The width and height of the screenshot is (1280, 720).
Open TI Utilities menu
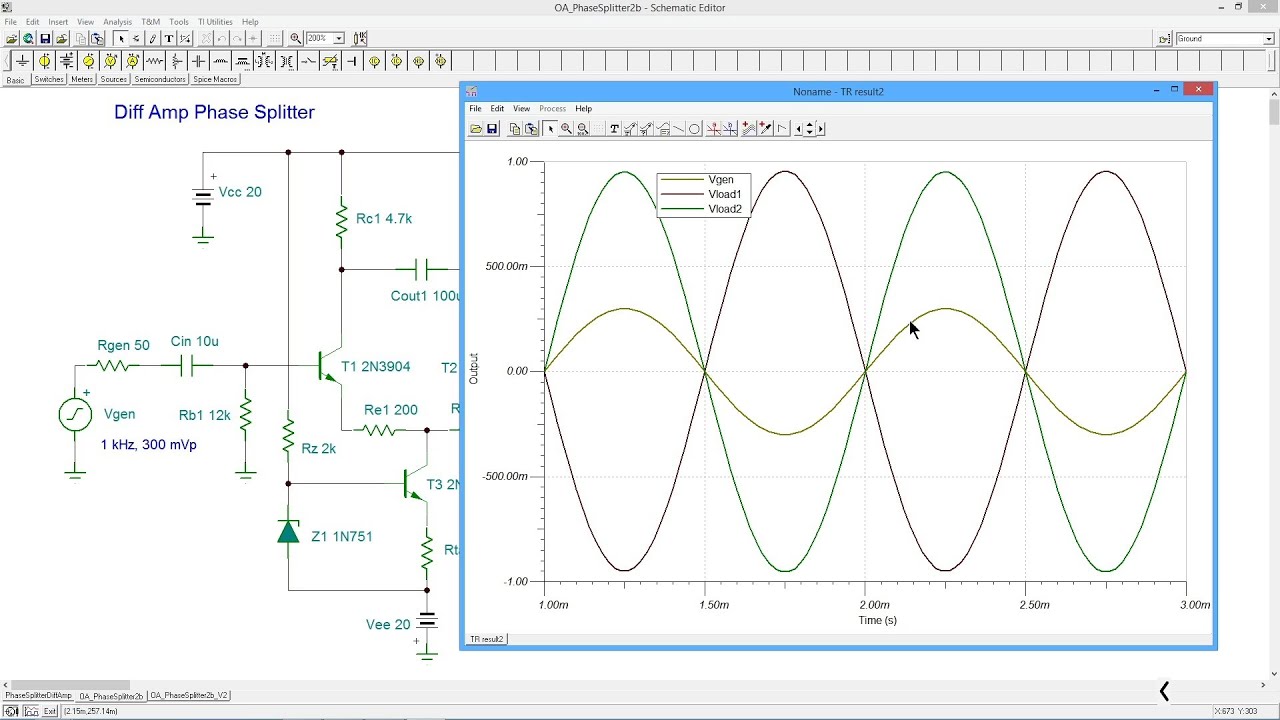coord(215,21)
